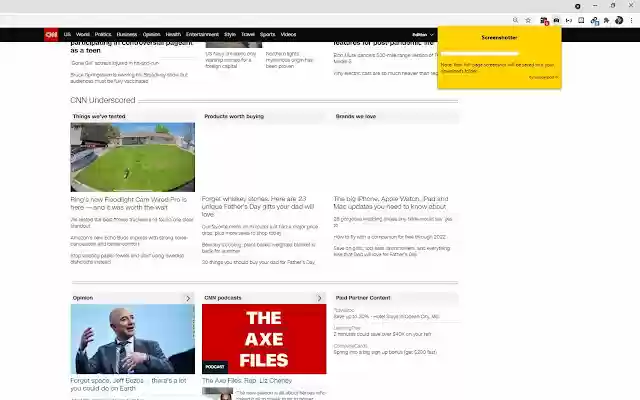Image resolution: width=640 pixels, height=400 pixels.
Task: Open the Videos section
Action: click(288, 35)
